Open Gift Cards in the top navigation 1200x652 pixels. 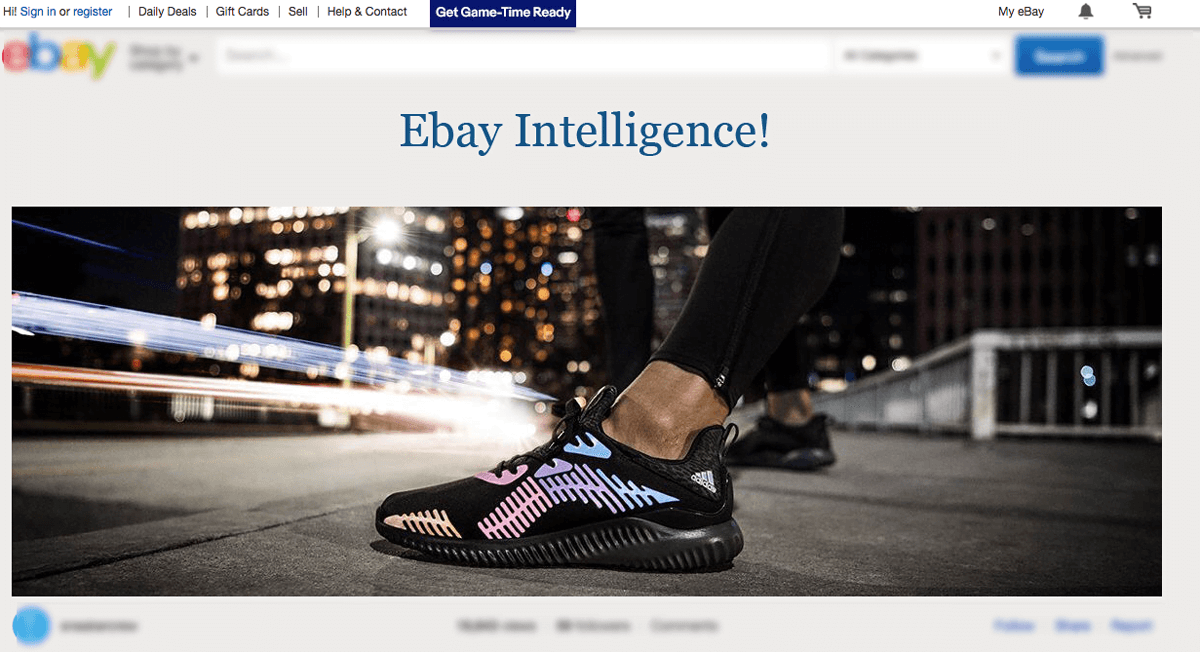[x=242, y=12]
